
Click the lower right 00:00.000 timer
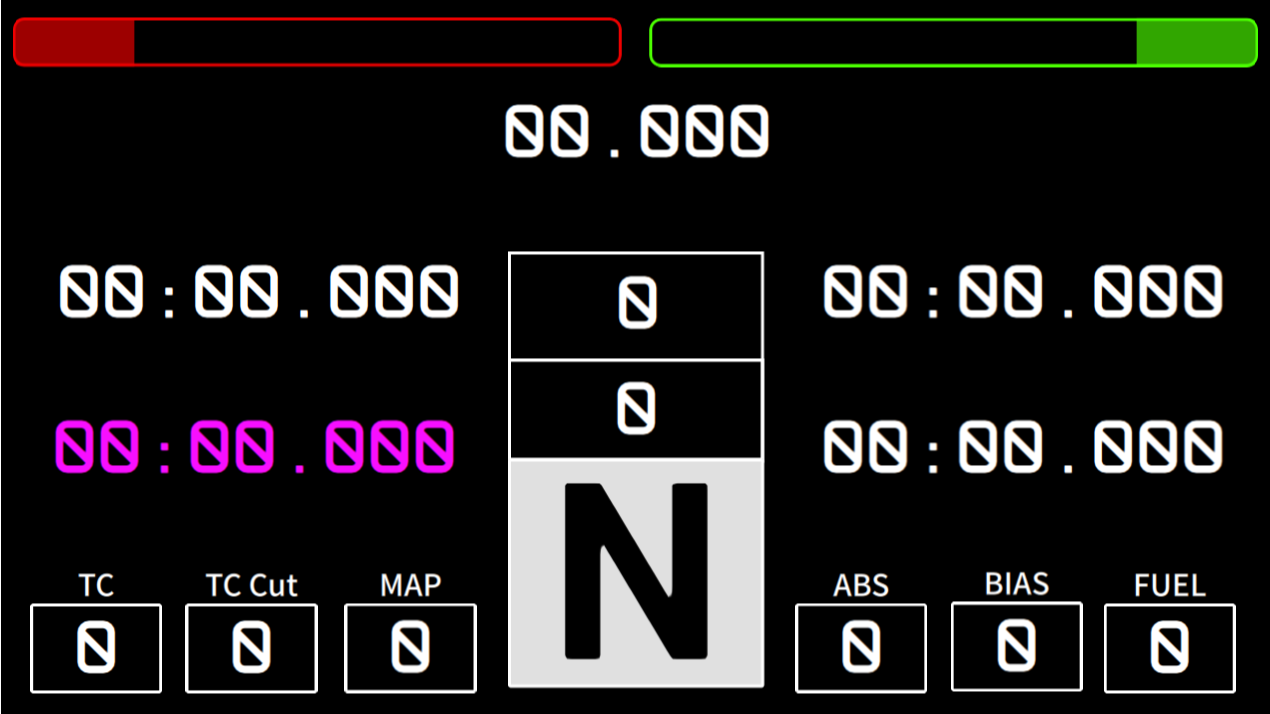pyautogui.click(x=1023, y=447)
